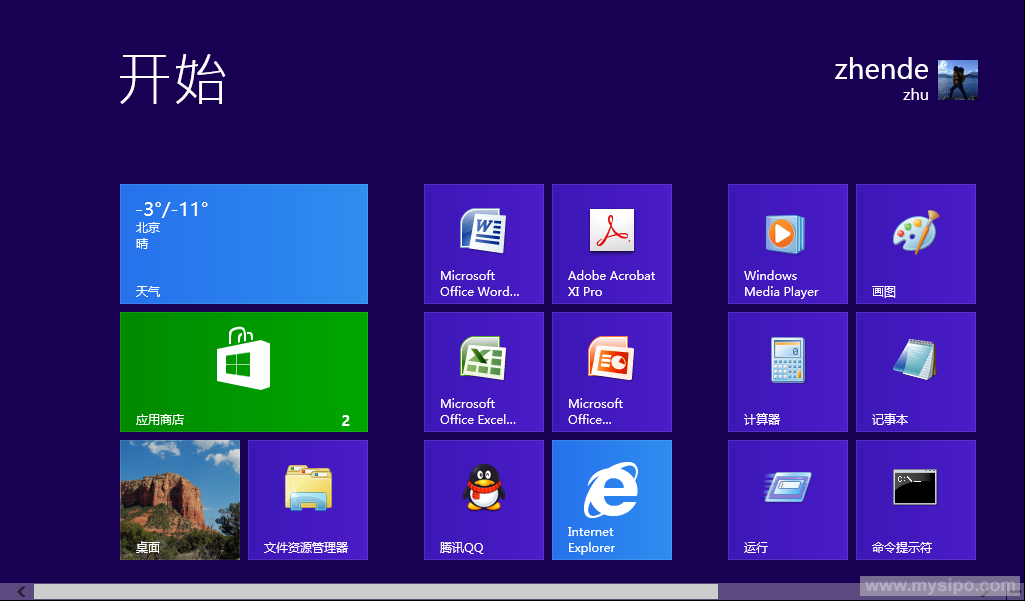Click the user account avatar picture
Image resolution: width=1025 pixels, height=601 pixels.
[x=958, y=80]
